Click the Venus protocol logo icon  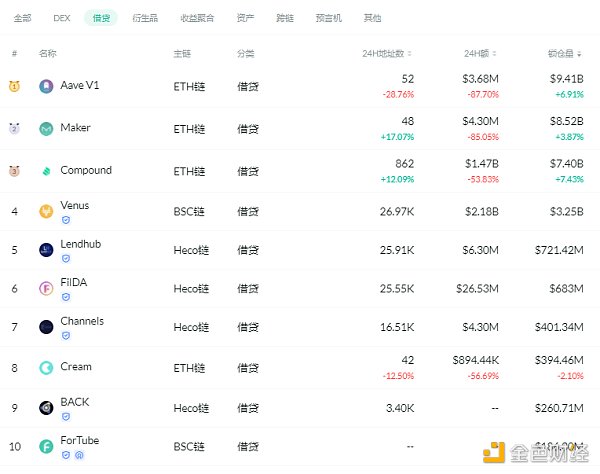click(x=46, y=211)
